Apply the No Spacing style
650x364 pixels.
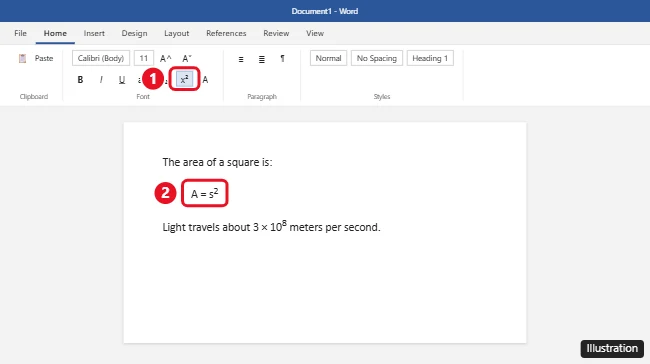click(377, 58)
